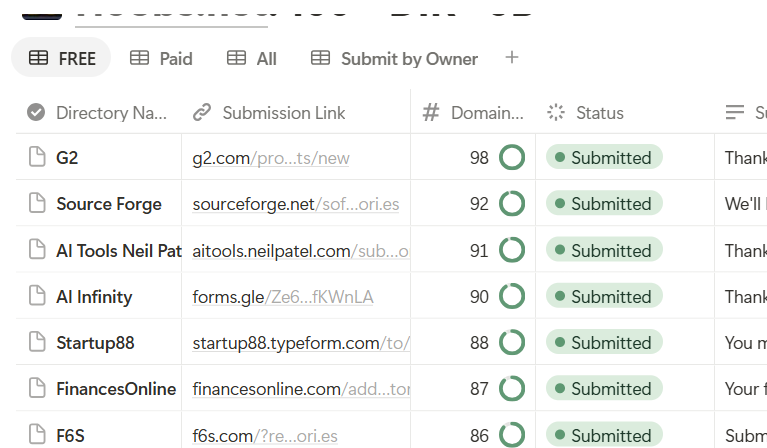Click the Status column spinner icon

click(556, 112)
